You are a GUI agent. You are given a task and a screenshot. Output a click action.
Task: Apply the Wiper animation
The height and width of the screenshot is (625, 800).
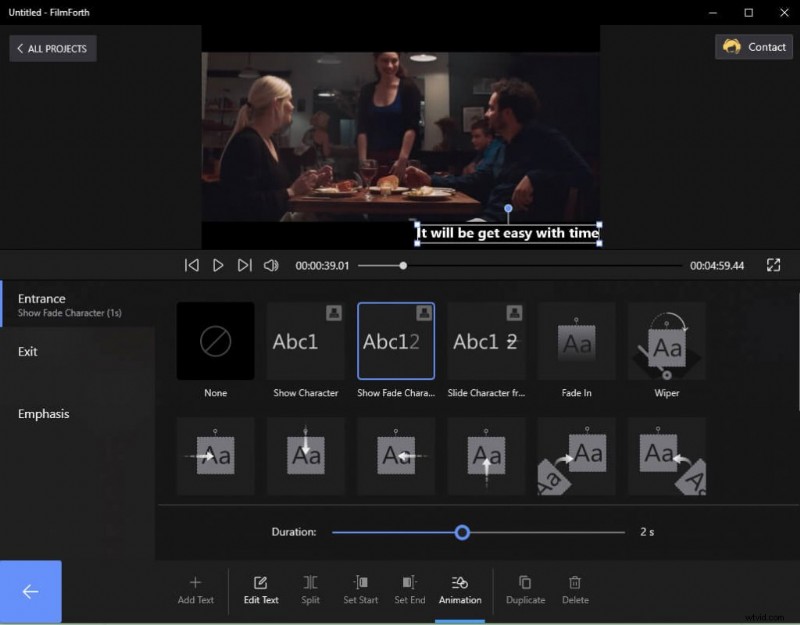coord(666,340)
